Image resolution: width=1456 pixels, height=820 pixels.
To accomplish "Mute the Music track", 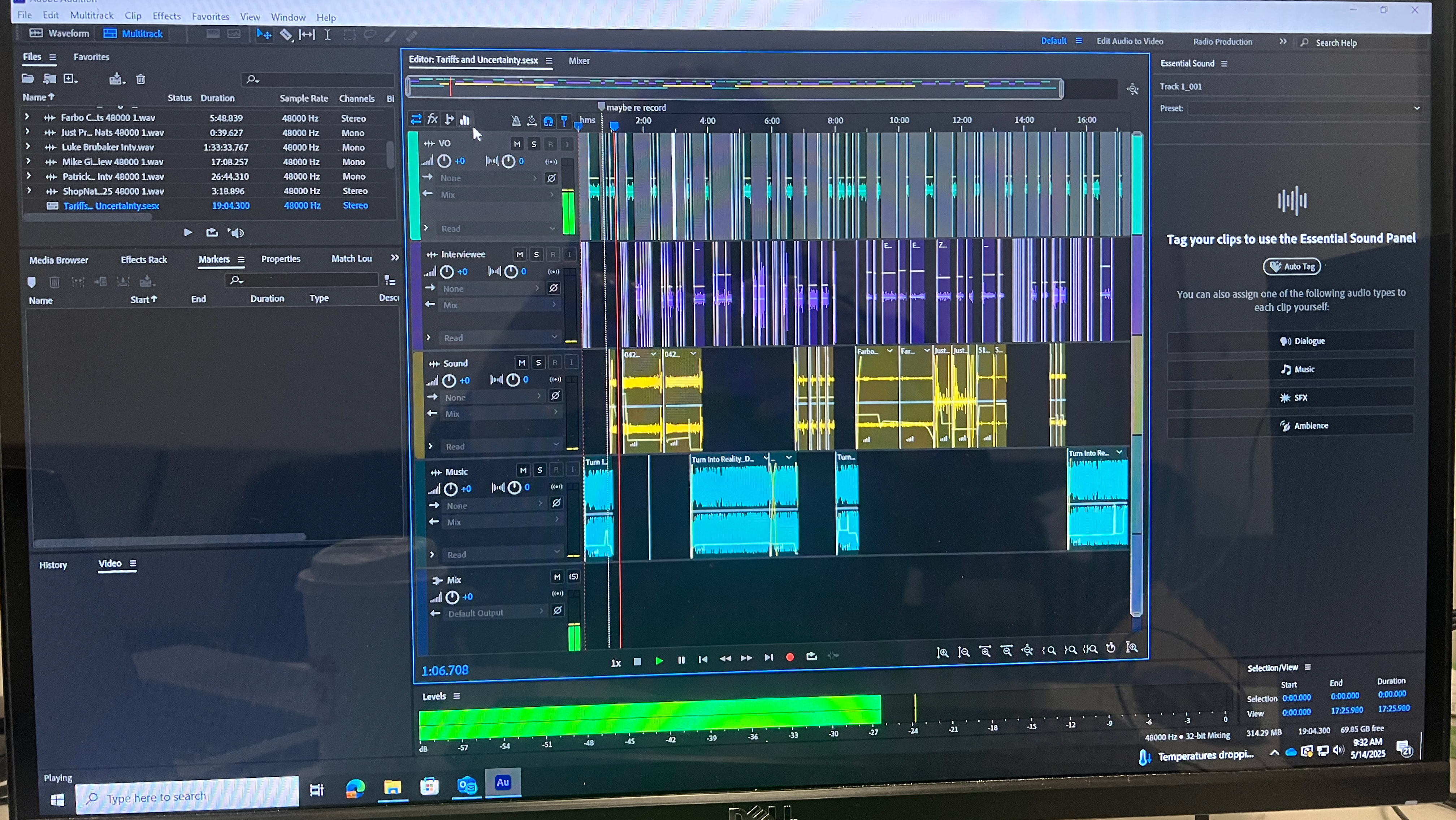I will tap(523, 470).
